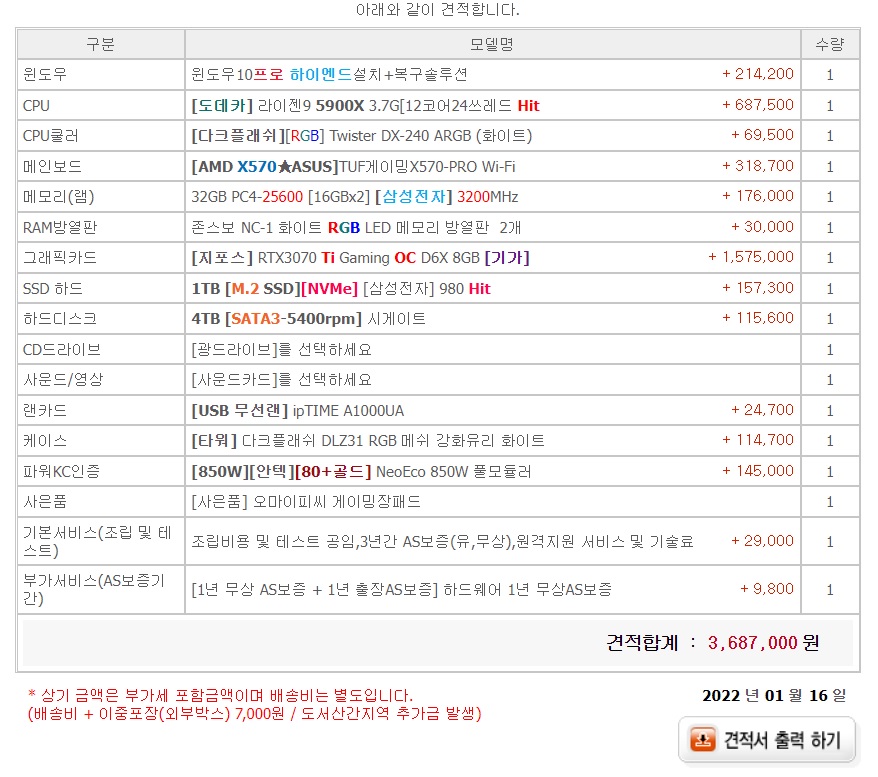Click the 그래픽카드 category label
878x777 pixels.
pyautogui.click(x=60, y=258)
